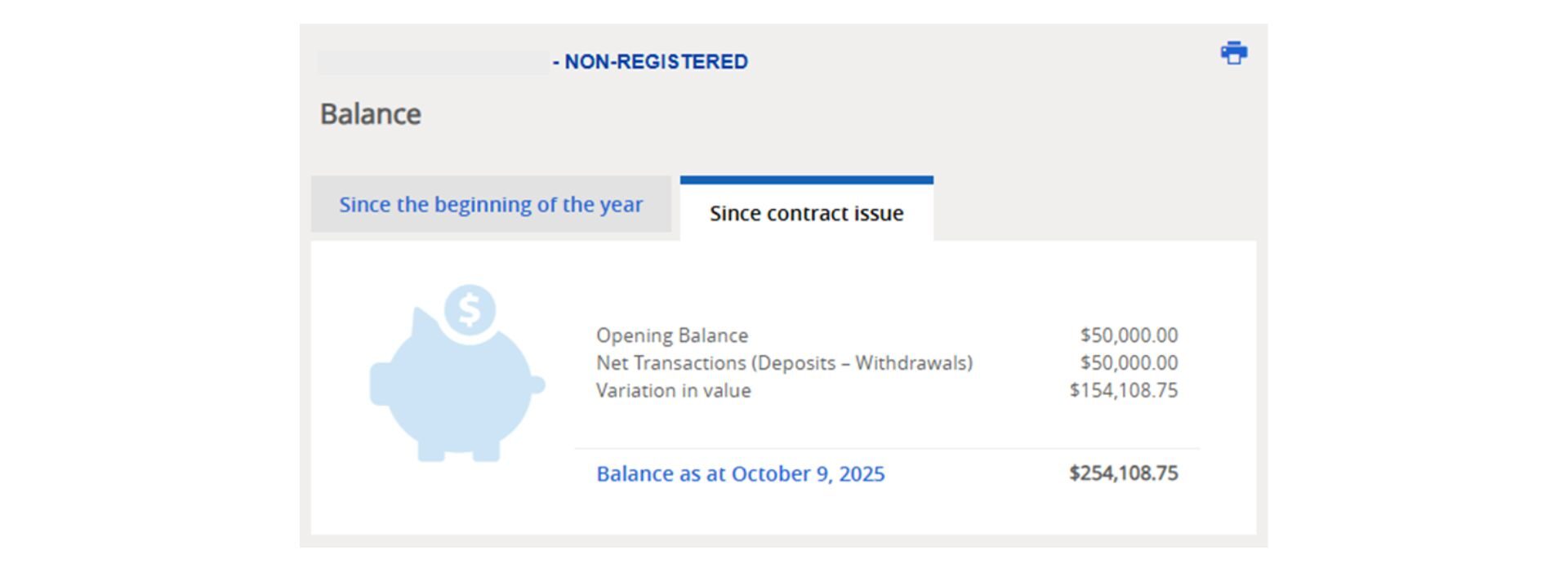Click the Opening Balance amount of $50,000.00

pos(1129,335)
